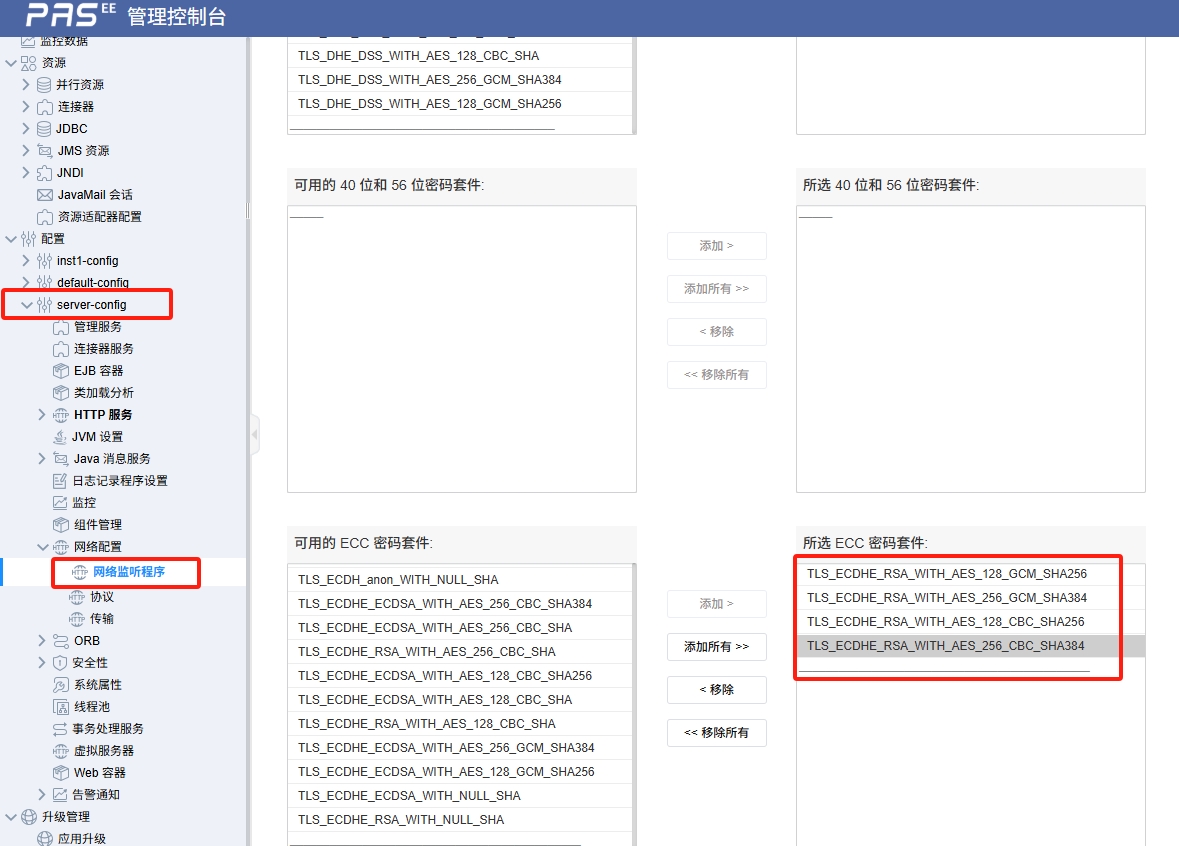Screen dimensions: 1179x846
Task: Click the JVM 设置 icon
Action: pos(60,437)
